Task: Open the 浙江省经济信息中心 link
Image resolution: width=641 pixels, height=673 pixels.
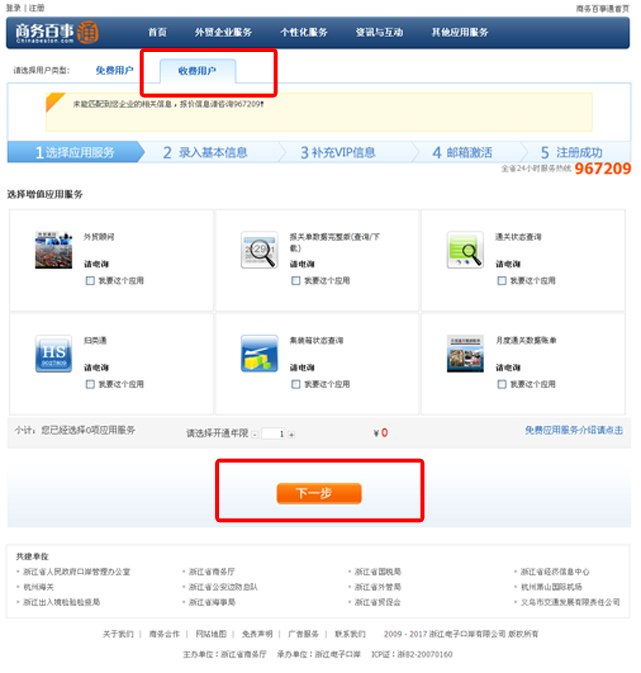Action: pyautogui.click(x=555, y=572)
